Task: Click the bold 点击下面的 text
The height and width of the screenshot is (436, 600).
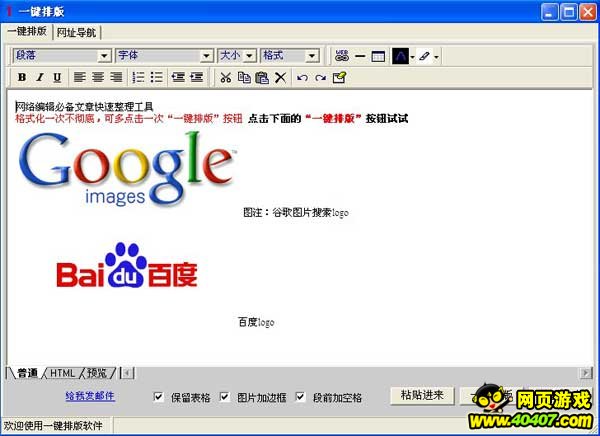Action: [274, 119]
